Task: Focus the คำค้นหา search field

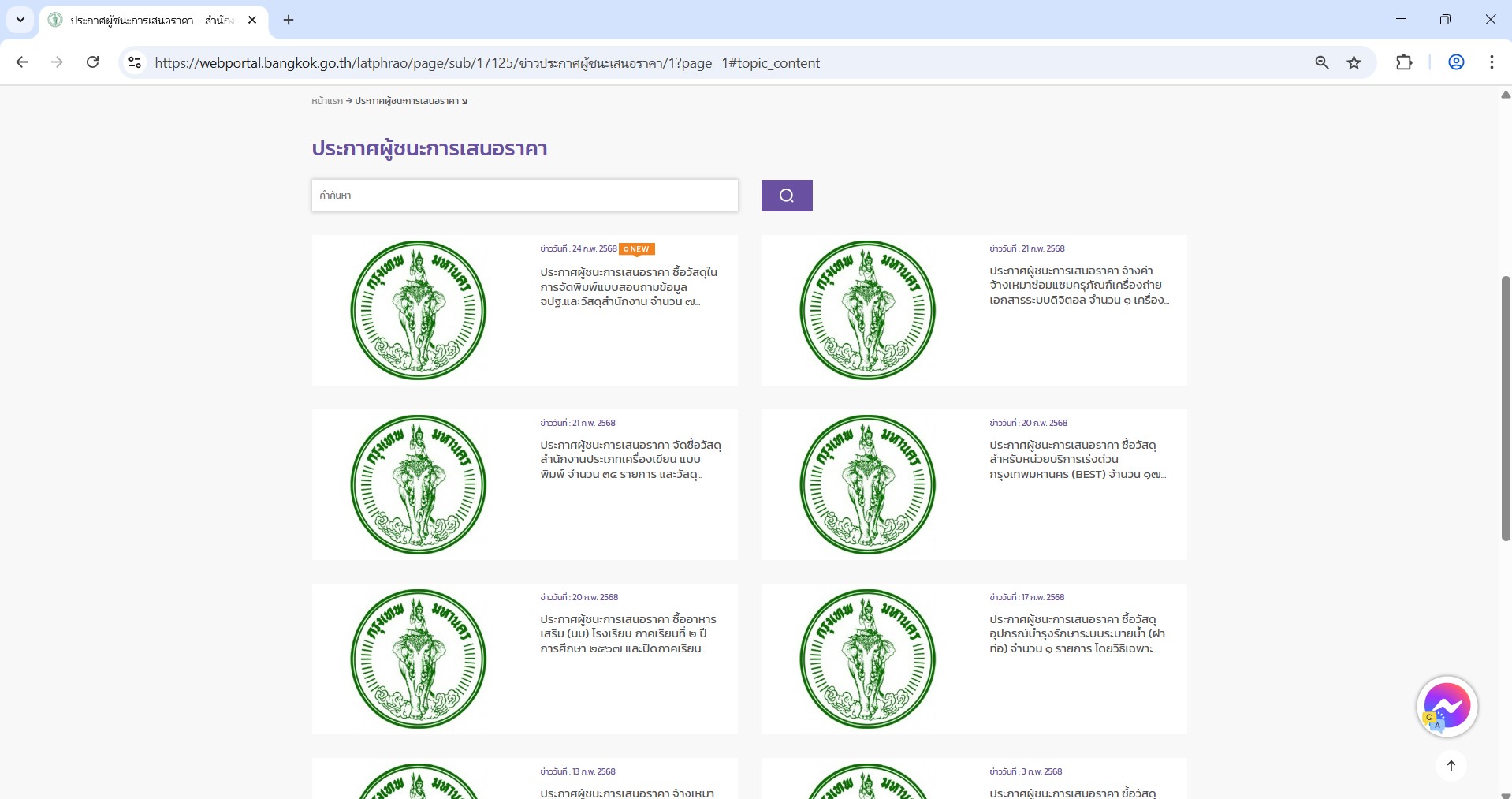Action: click(x=525, y=196)
